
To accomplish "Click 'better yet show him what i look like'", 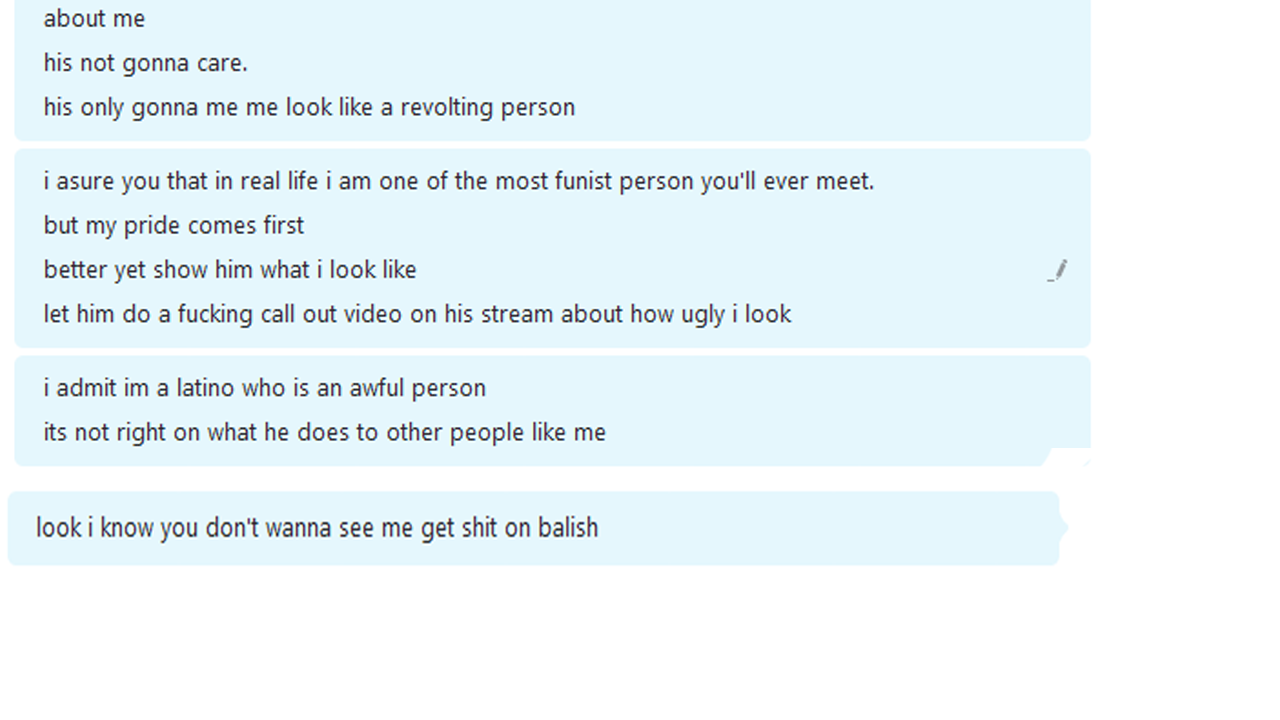I will [230, 270].
